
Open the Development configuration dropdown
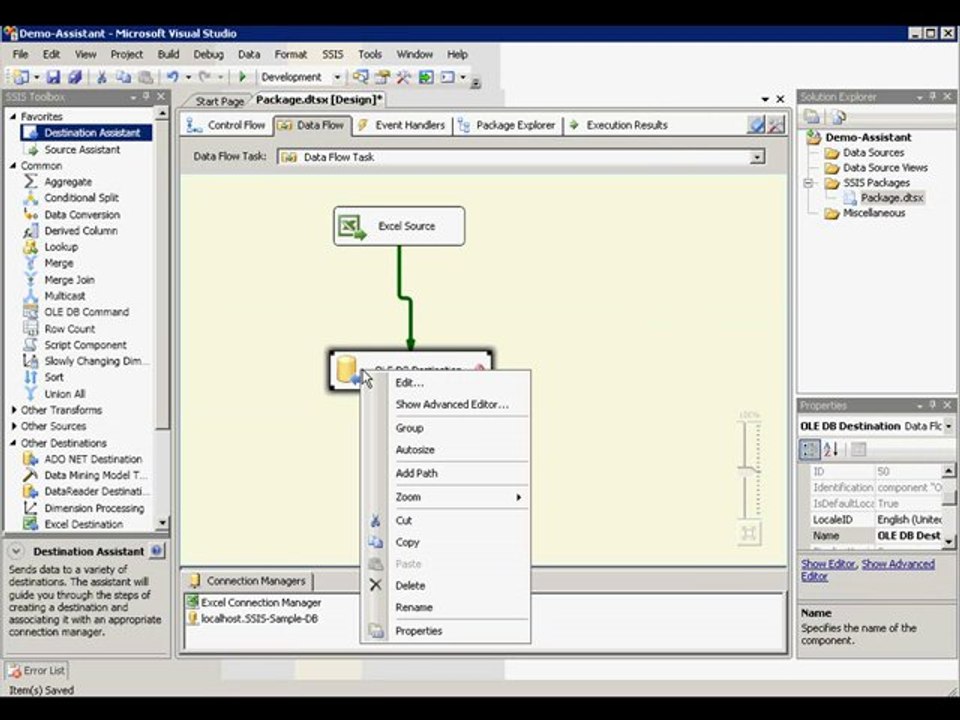click(x=337, y=77)
